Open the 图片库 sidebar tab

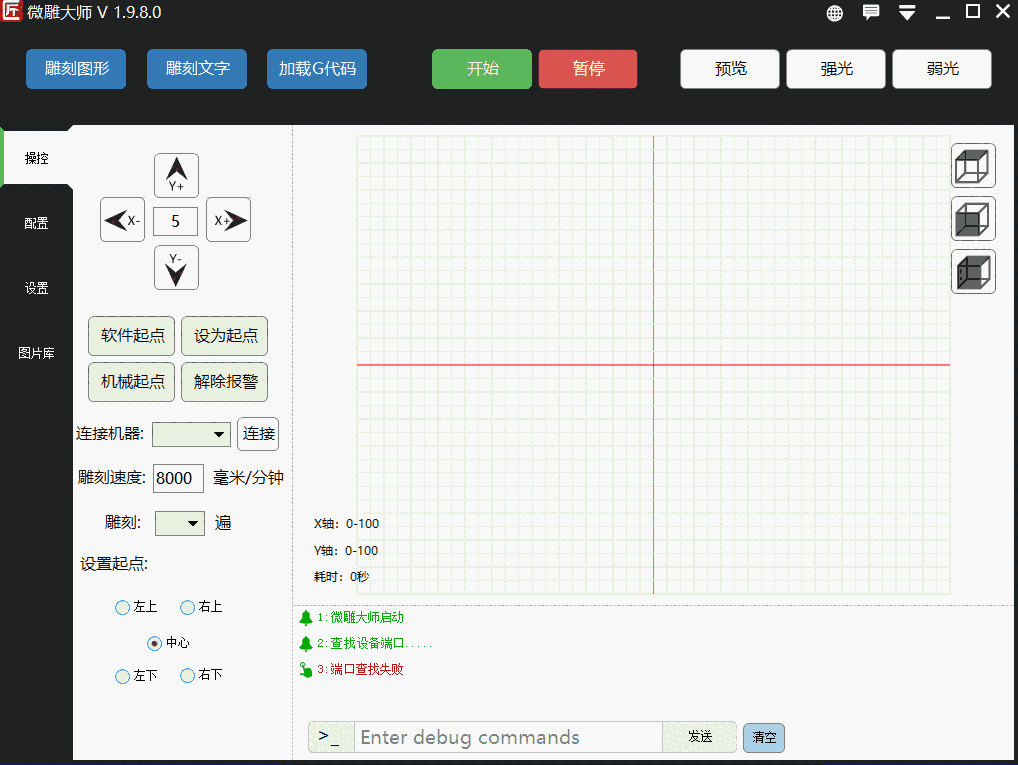click(x=37, y=353)
